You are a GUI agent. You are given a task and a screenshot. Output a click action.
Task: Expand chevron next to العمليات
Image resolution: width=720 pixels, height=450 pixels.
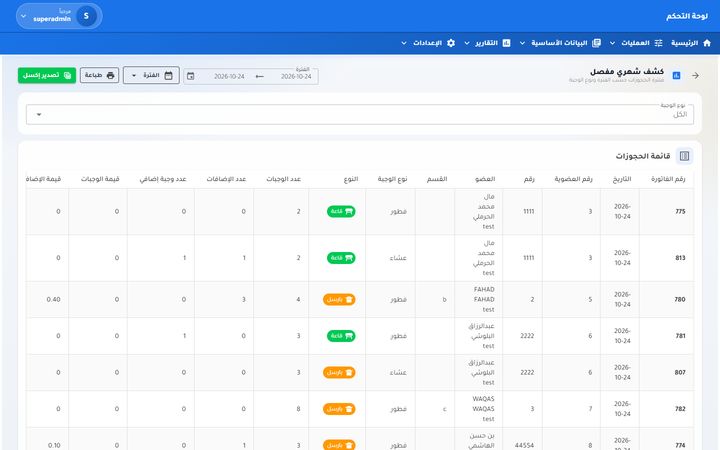tap(613, 43)
